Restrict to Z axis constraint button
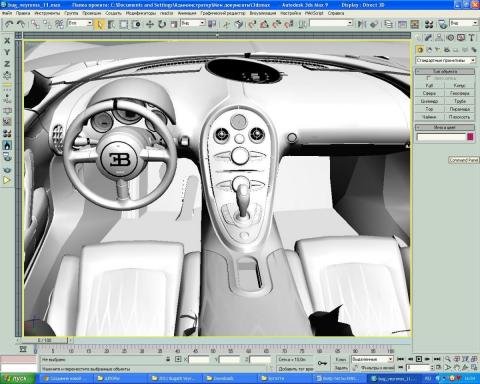480x384 pixels. click(x=7, y=64)
